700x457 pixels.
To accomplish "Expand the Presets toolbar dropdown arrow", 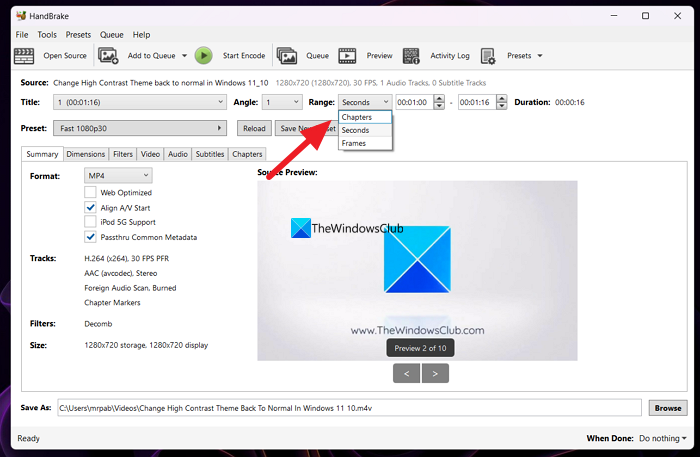I will (540, 56).
